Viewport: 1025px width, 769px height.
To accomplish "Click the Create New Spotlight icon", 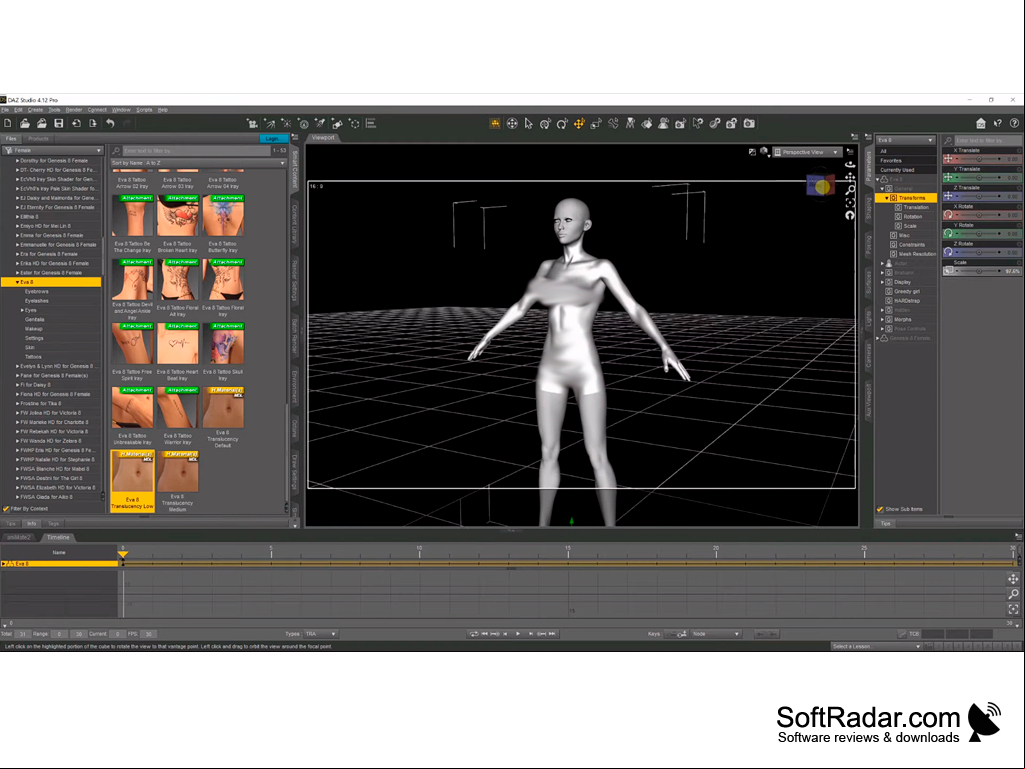I will pos(320,124).
